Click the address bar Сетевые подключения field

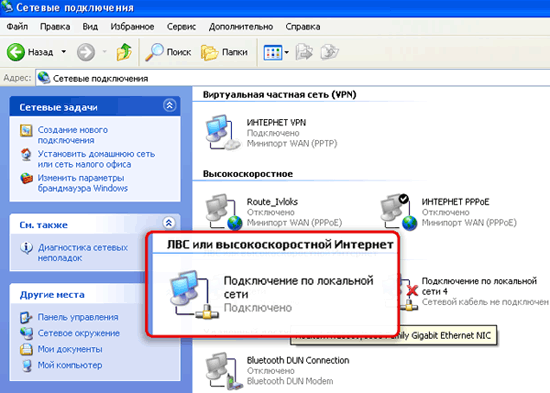tap(293, 78)
